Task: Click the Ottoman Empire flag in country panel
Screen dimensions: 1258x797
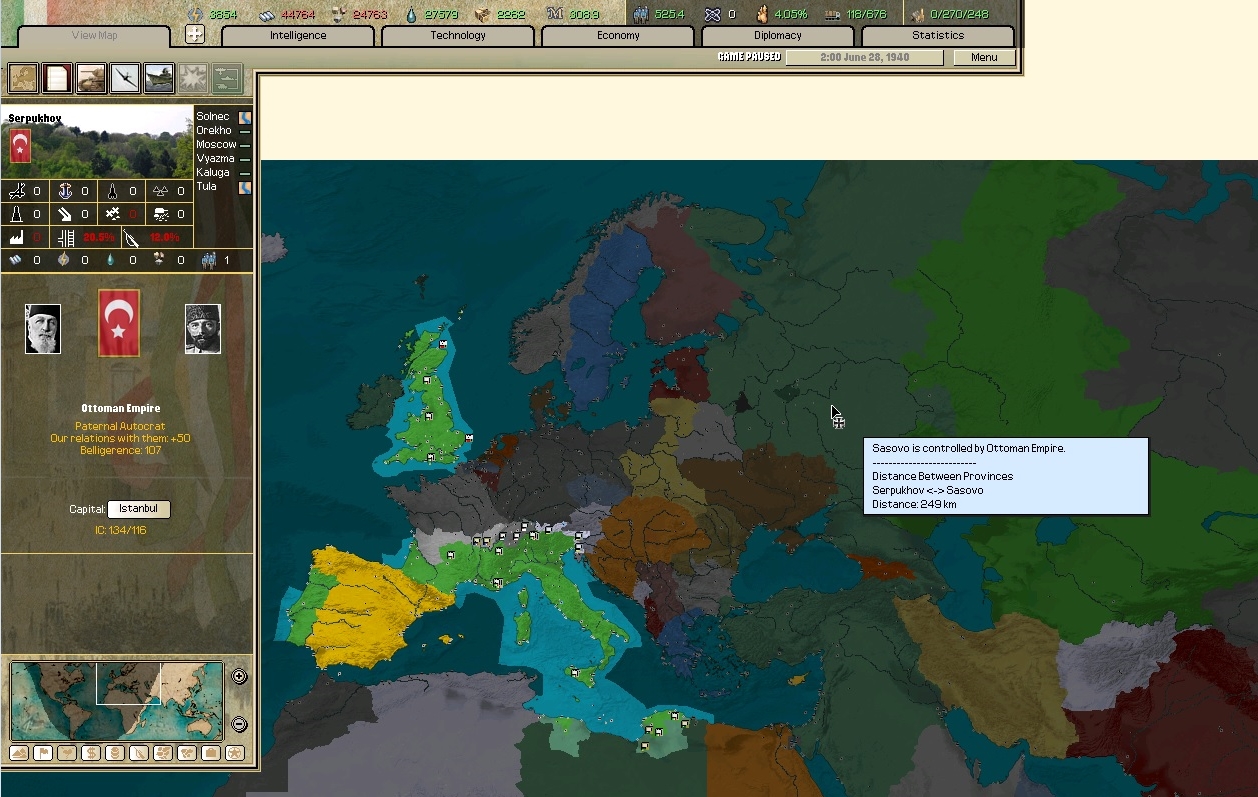Action: click(x=119, y=323)
